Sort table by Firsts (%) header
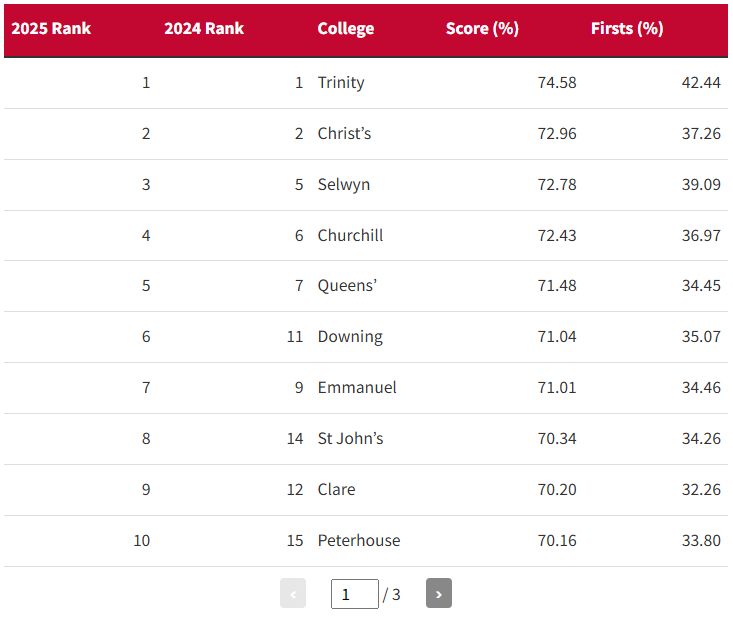The height and width of the screenshot is (620, 733). pyautogui.click(x=627, y=29)
